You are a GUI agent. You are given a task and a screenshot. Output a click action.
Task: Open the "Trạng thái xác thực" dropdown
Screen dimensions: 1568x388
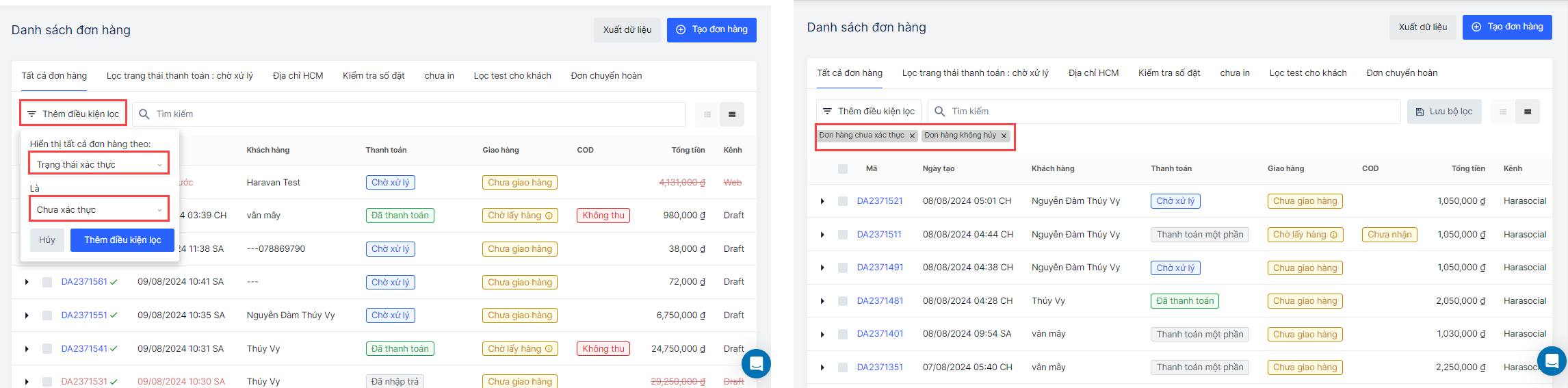pos(99,165)
